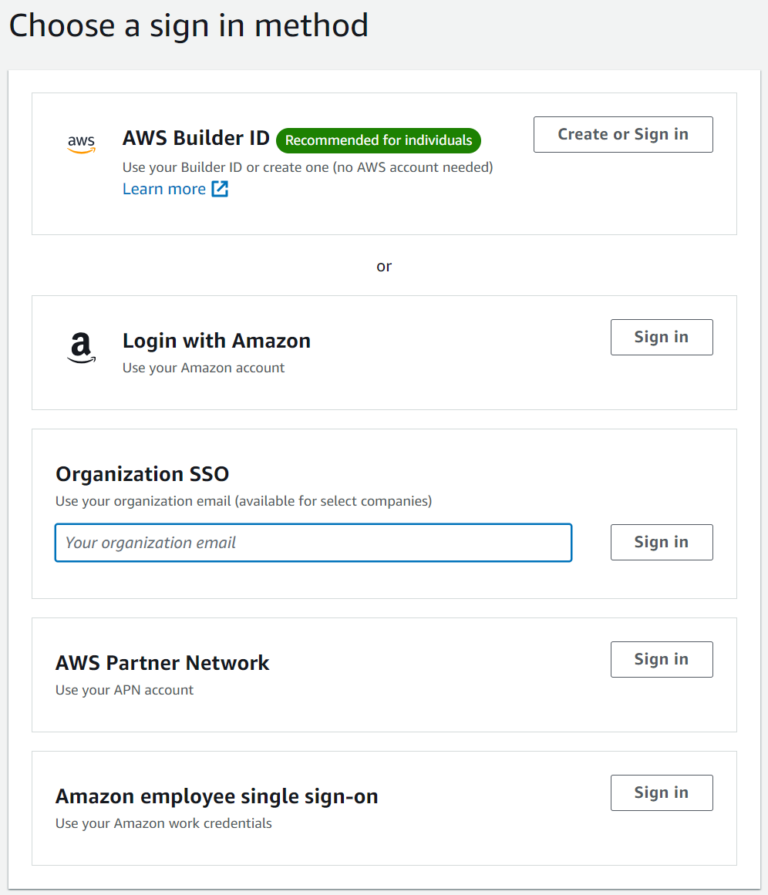
Task: Click the Amazon employee single sign-on heading
Action: (x=217, y=796)
